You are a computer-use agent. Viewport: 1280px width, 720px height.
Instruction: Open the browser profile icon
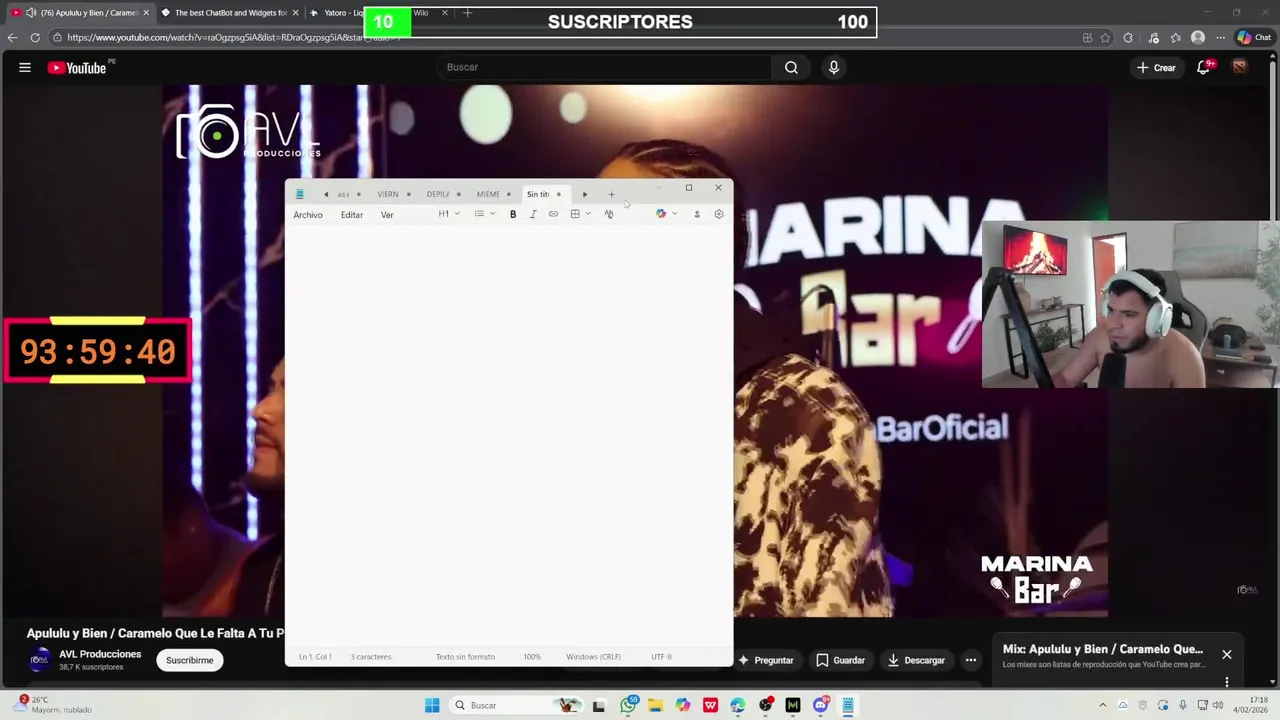1198,38
